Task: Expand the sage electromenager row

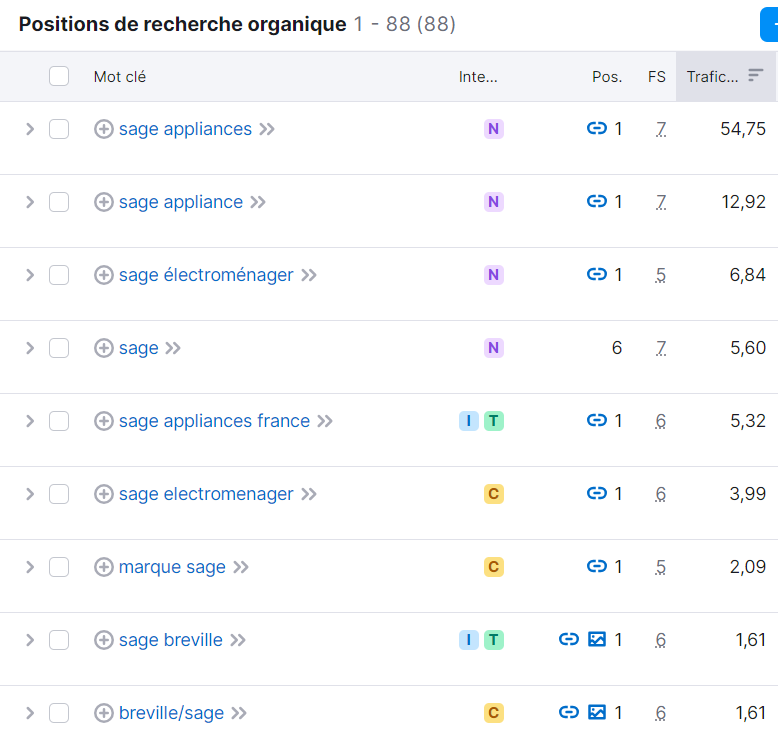Action: pos(30,494)
